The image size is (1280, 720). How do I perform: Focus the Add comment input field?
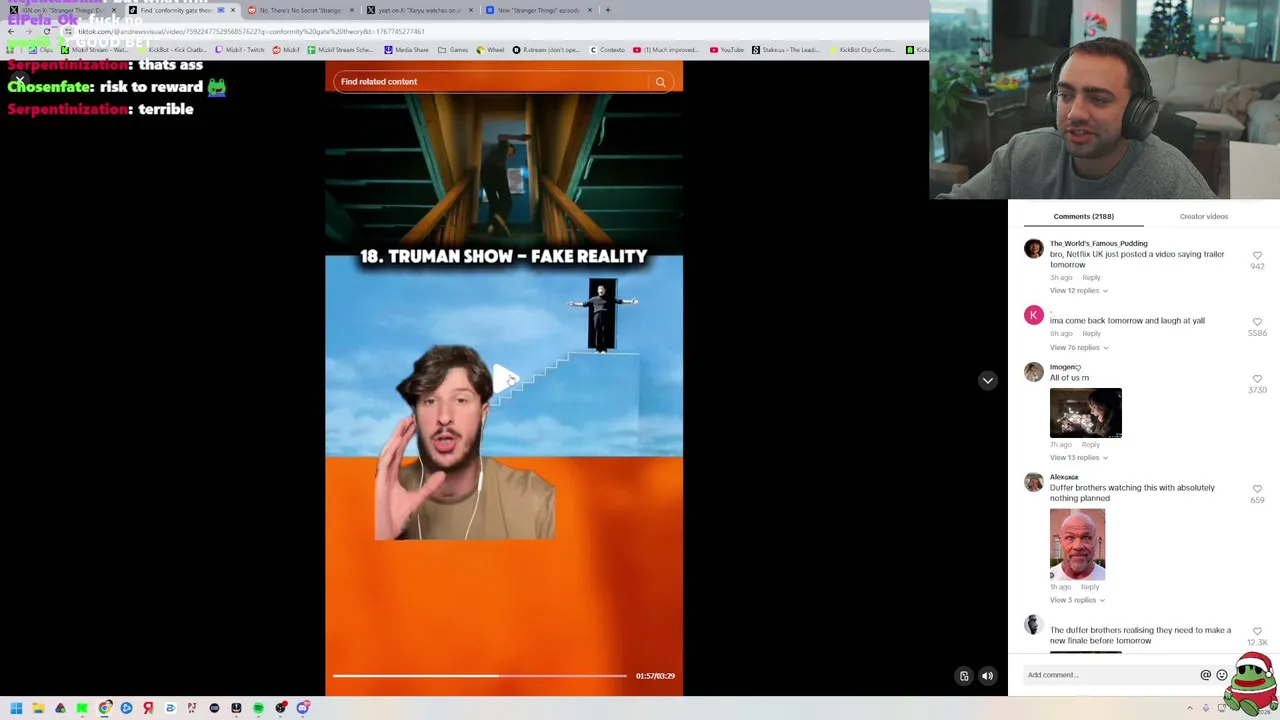click(x=1110, y=675)
